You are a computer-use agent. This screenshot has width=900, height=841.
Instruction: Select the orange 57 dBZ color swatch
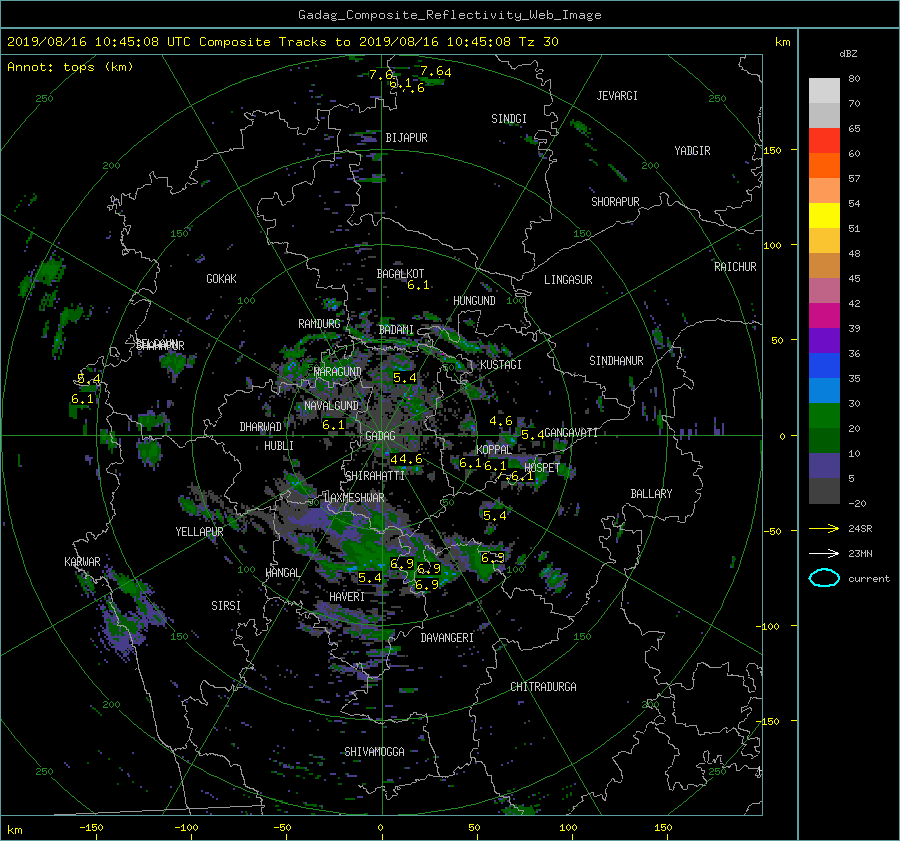[824, 165]
